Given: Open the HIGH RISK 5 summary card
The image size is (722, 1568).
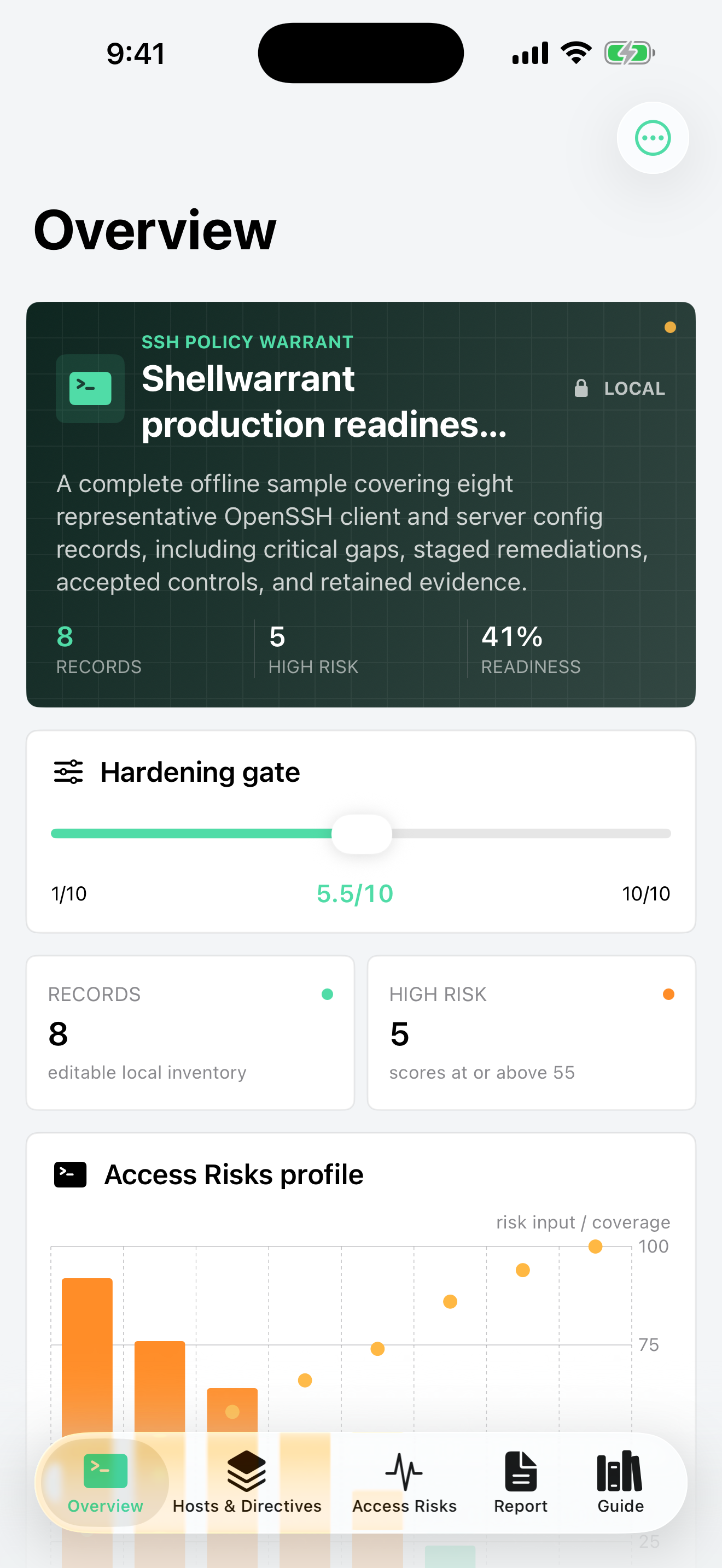Looking at the screenshot, I should (532, 1032).
